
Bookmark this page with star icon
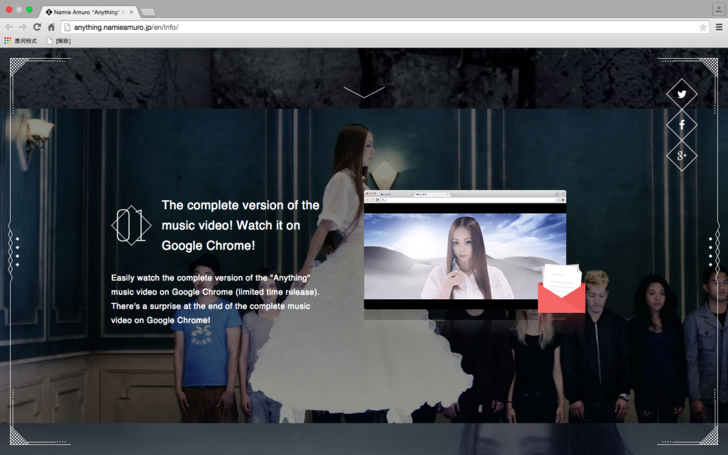pos(702,27)
